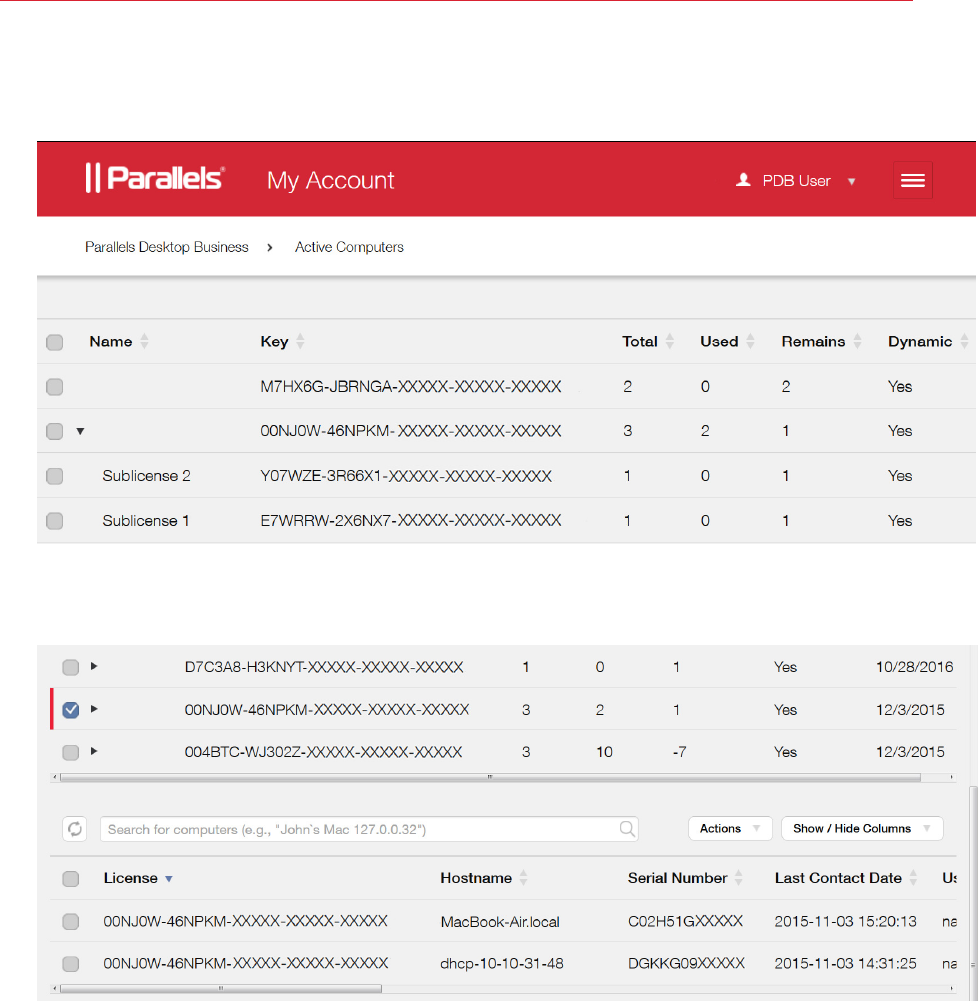Click serial number DGKKG09XXXXX
The height and width of the screenshot is (1001, 978).
click(686, 963)
